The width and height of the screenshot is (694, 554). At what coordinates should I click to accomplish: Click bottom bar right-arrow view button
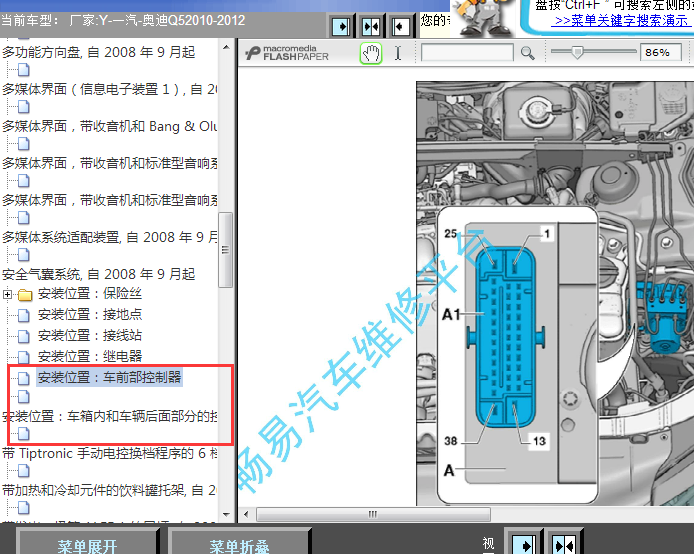(524, 543)
